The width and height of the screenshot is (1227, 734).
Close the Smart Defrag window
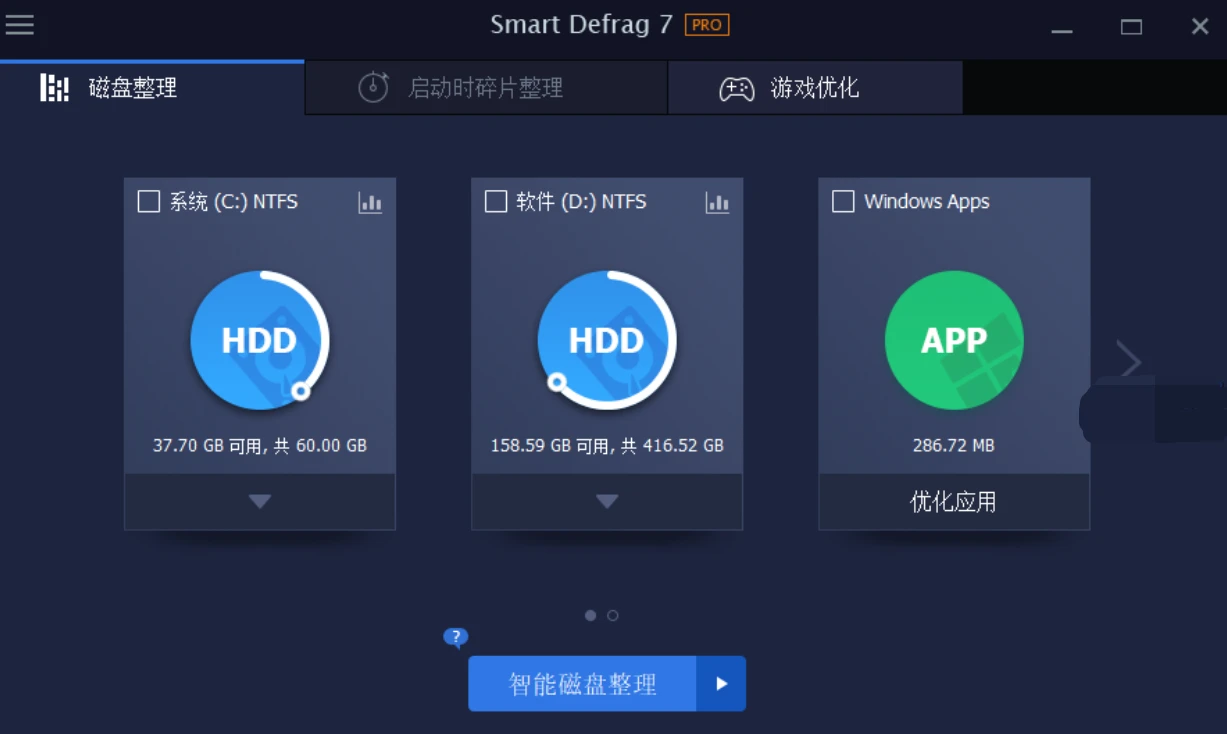(x=1200, y=27)
